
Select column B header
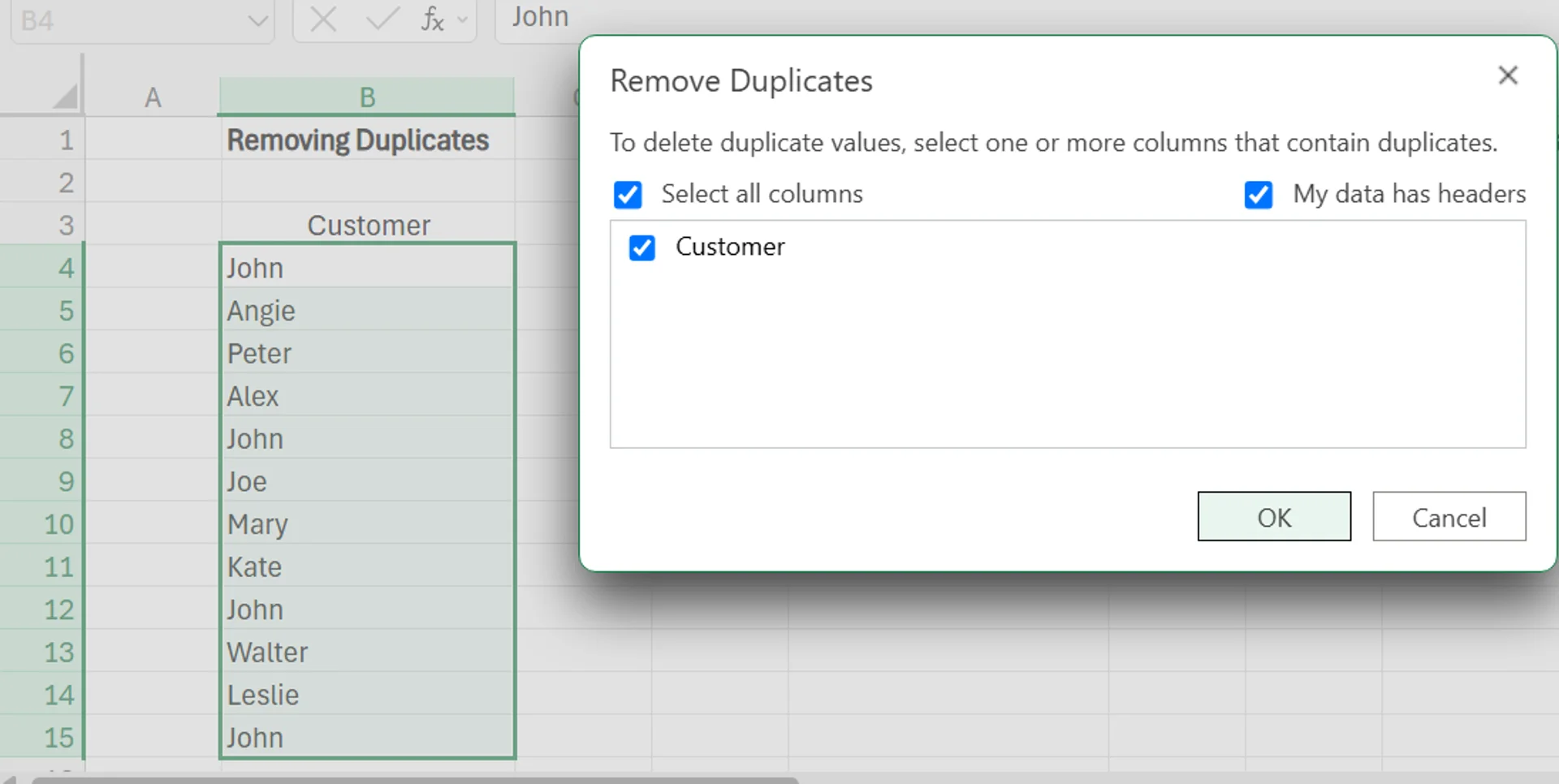[367, 97]
